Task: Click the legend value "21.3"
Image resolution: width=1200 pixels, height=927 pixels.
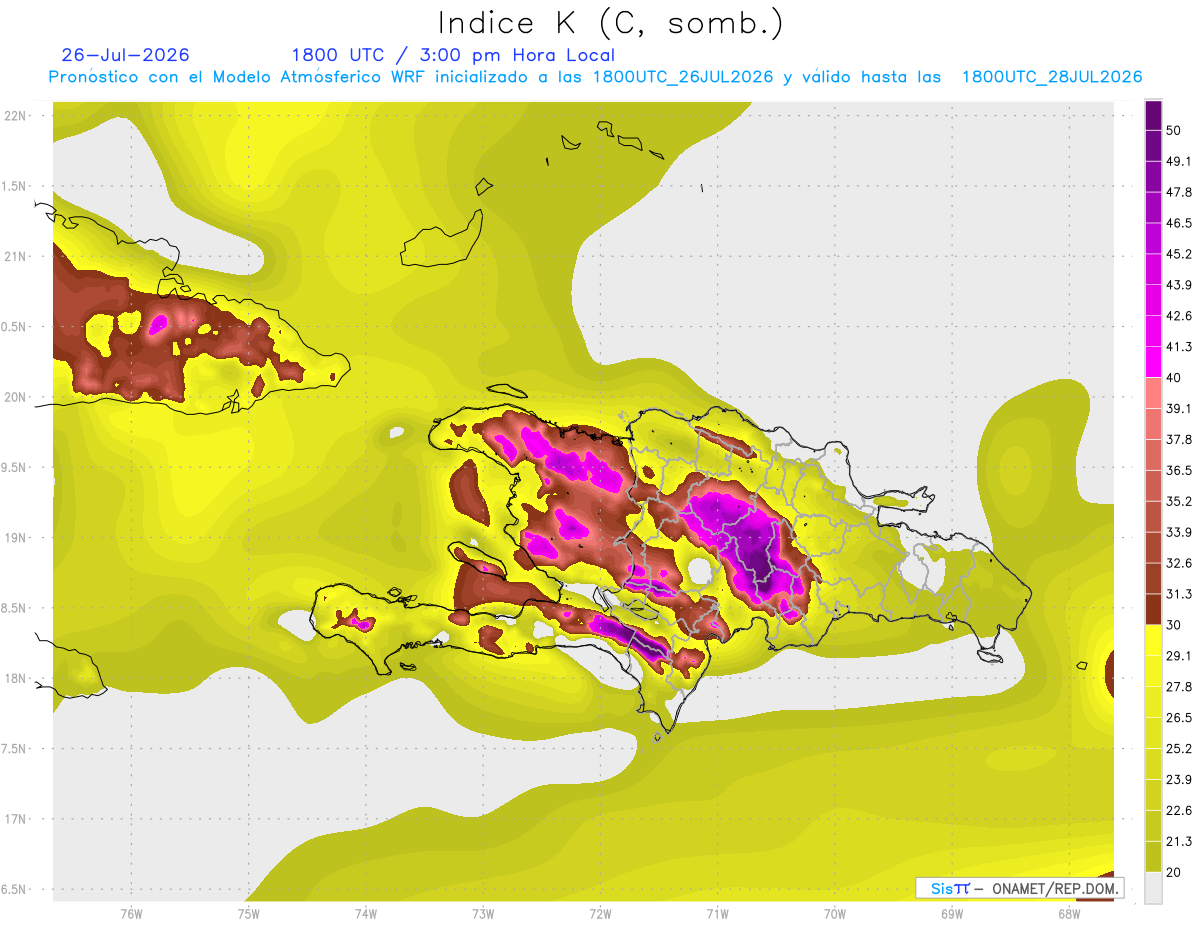Action: [x=1178, y=841]
